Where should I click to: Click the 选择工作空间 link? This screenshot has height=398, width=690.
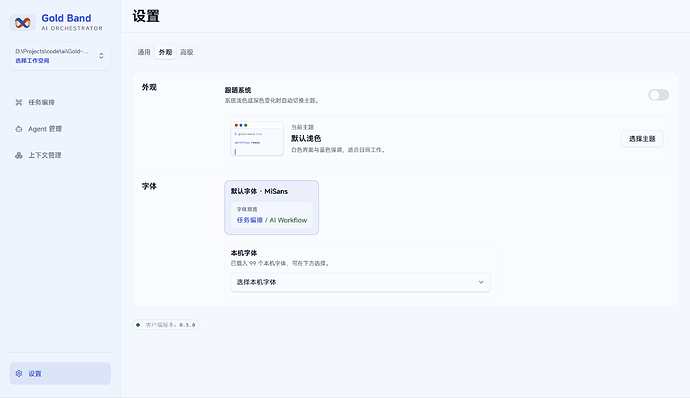tap(32, 61)
